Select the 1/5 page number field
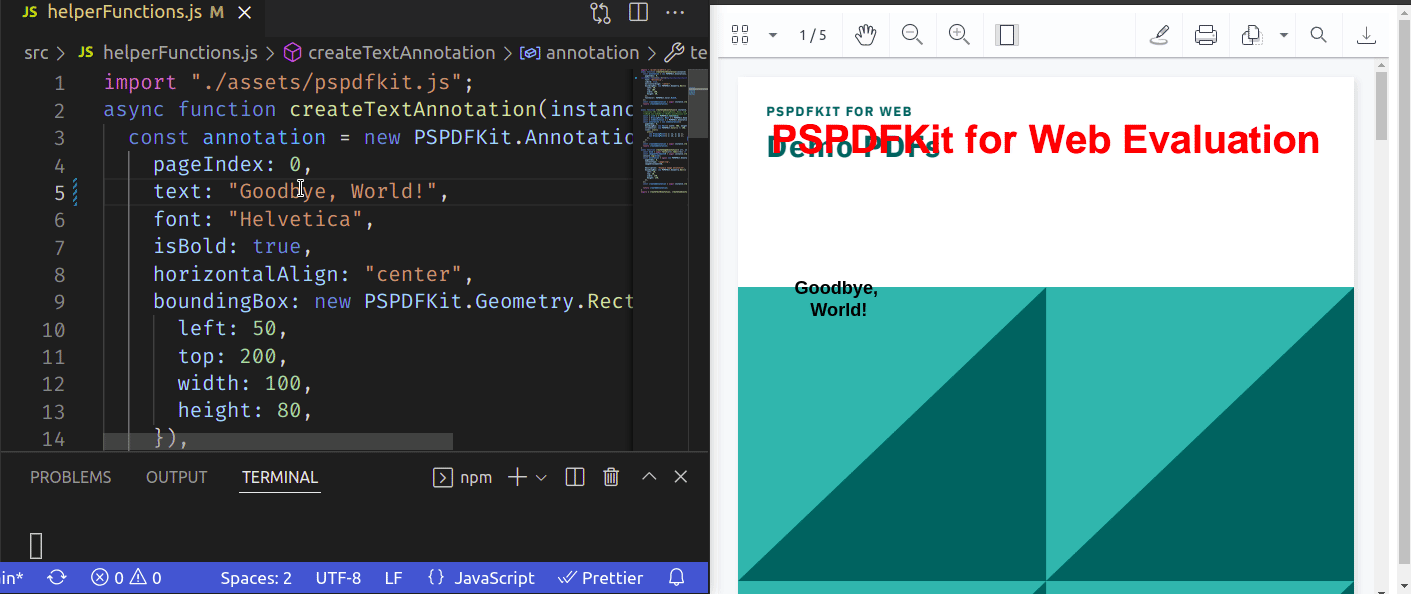Screen dimensions: 1411x594 (x=814, y=34)
